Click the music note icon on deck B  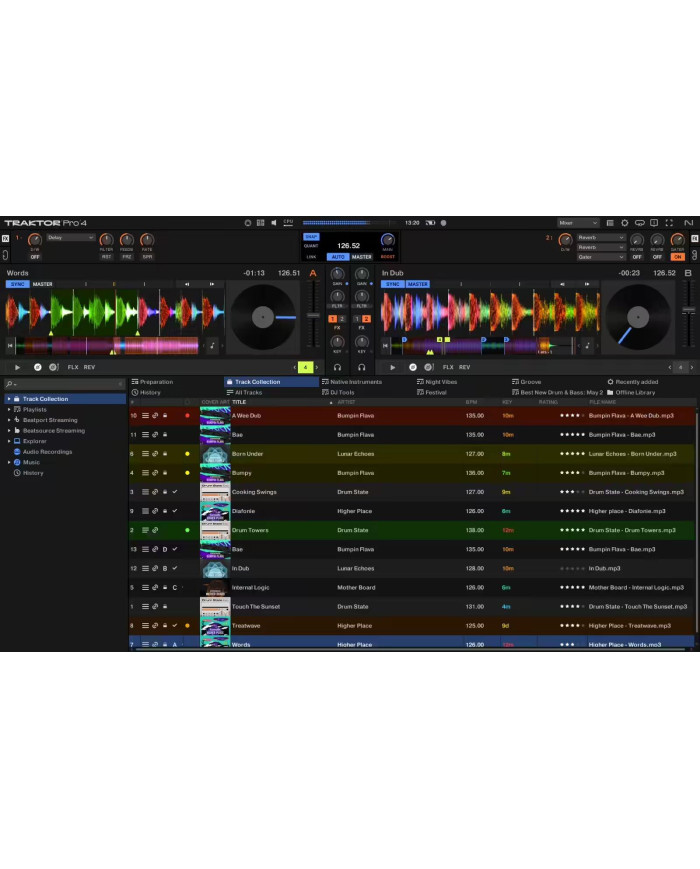click(587, 345)
